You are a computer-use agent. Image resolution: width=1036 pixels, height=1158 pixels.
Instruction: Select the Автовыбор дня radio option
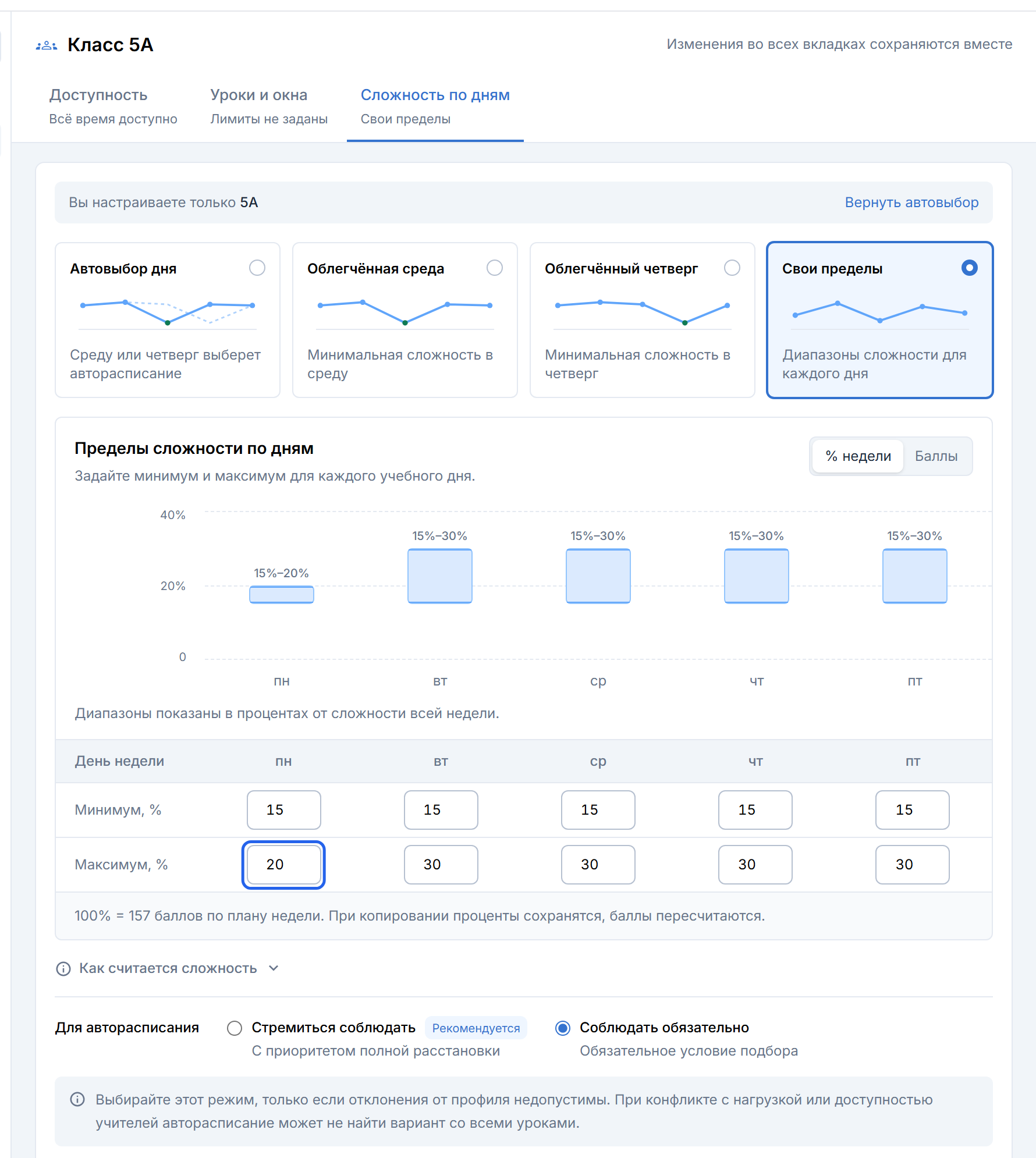257,268
